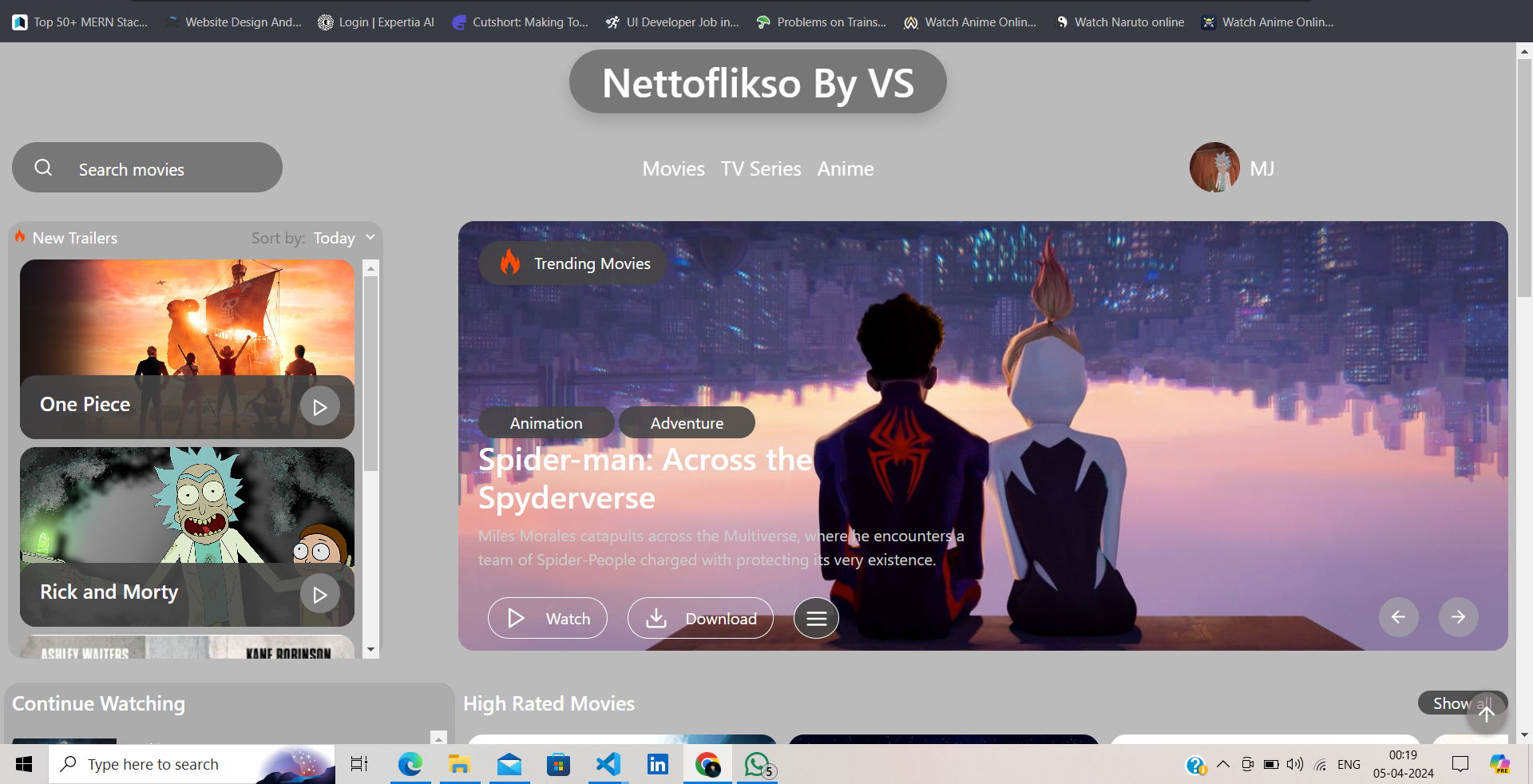Click the Windows taskbar search box
This screenshot has width=1533, height=784.
(192, 764)
